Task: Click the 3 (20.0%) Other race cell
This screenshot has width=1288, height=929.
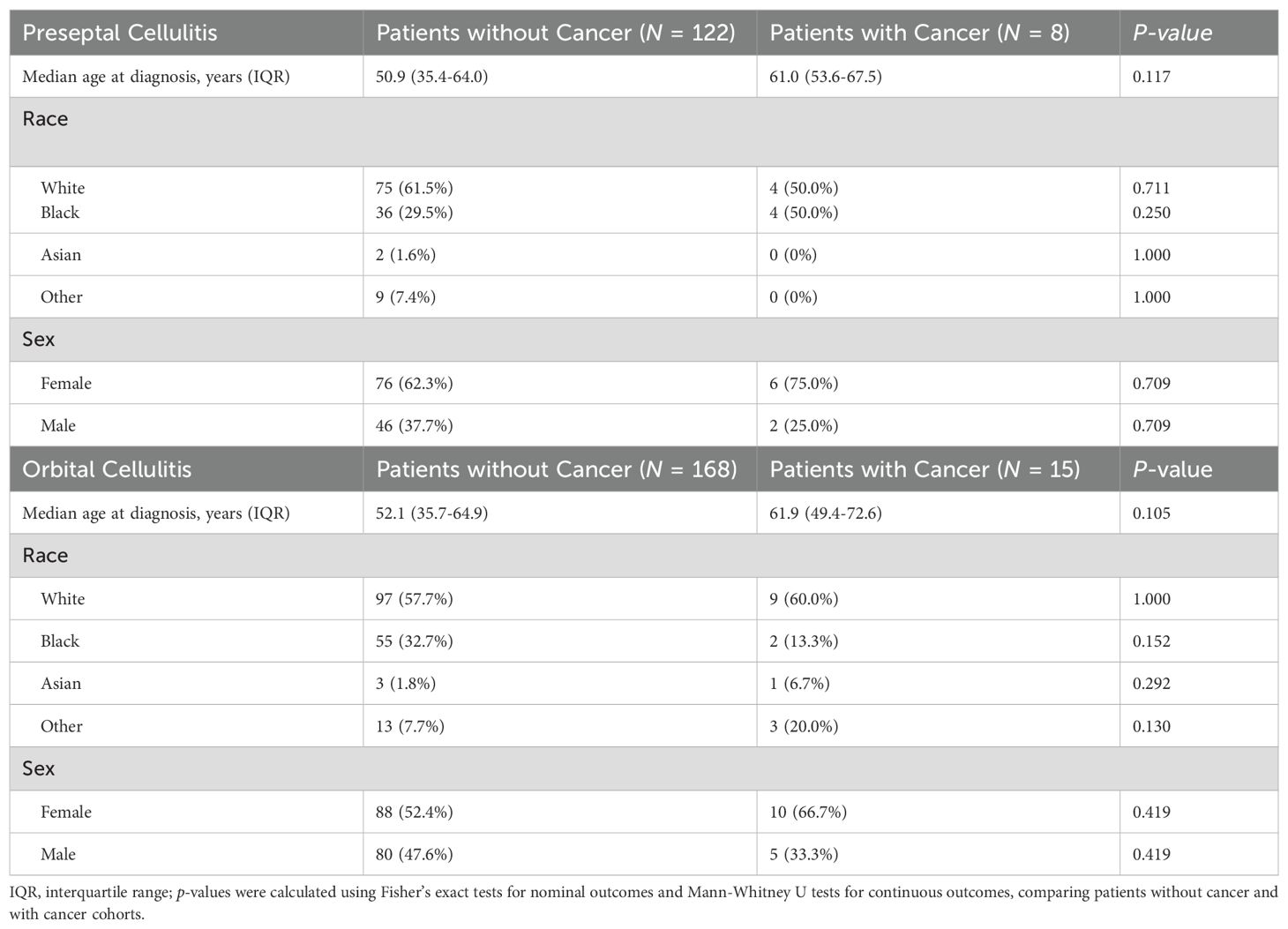Action: 804,727
